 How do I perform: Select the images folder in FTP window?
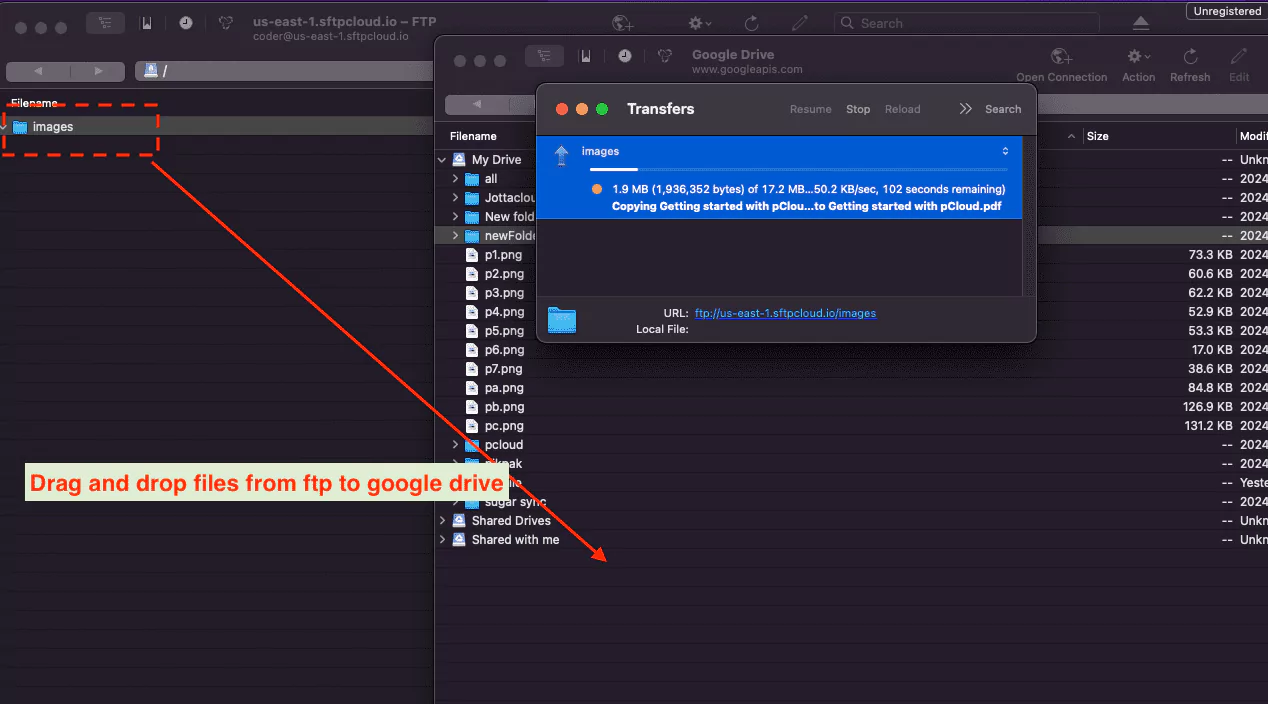coord(52,127)
